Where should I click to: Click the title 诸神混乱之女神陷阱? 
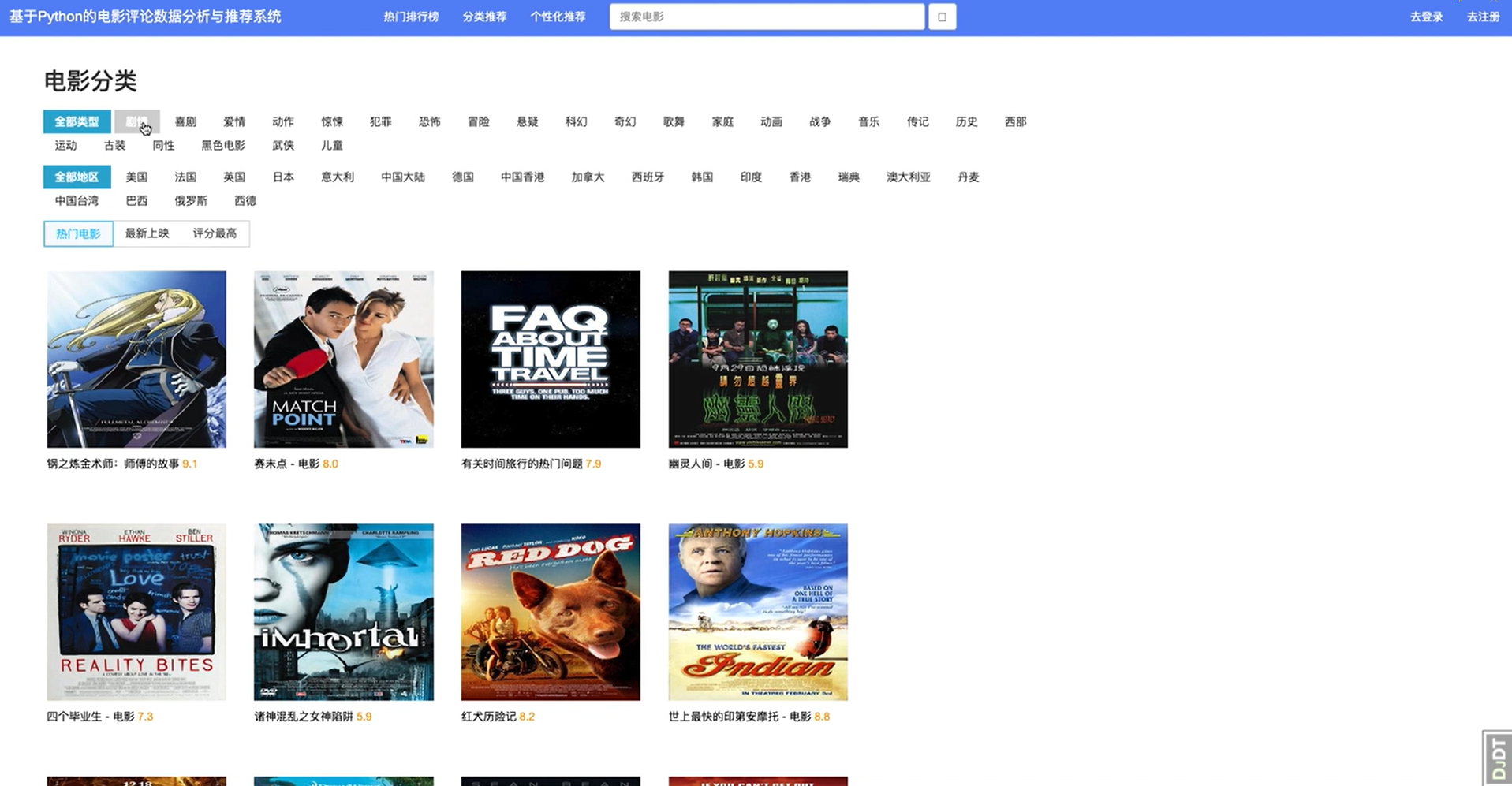(304, 717)
